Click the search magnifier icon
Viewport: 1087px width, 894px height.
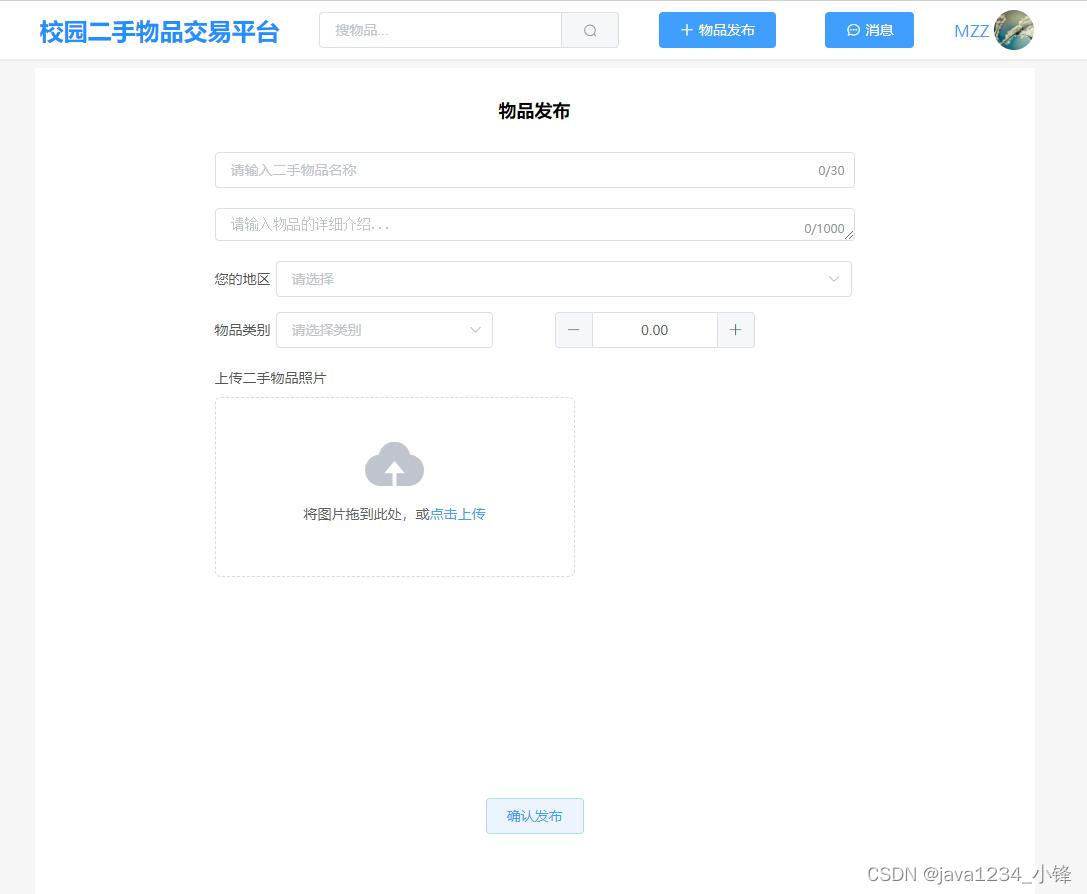pyautogui.click(x=590, y=30)
